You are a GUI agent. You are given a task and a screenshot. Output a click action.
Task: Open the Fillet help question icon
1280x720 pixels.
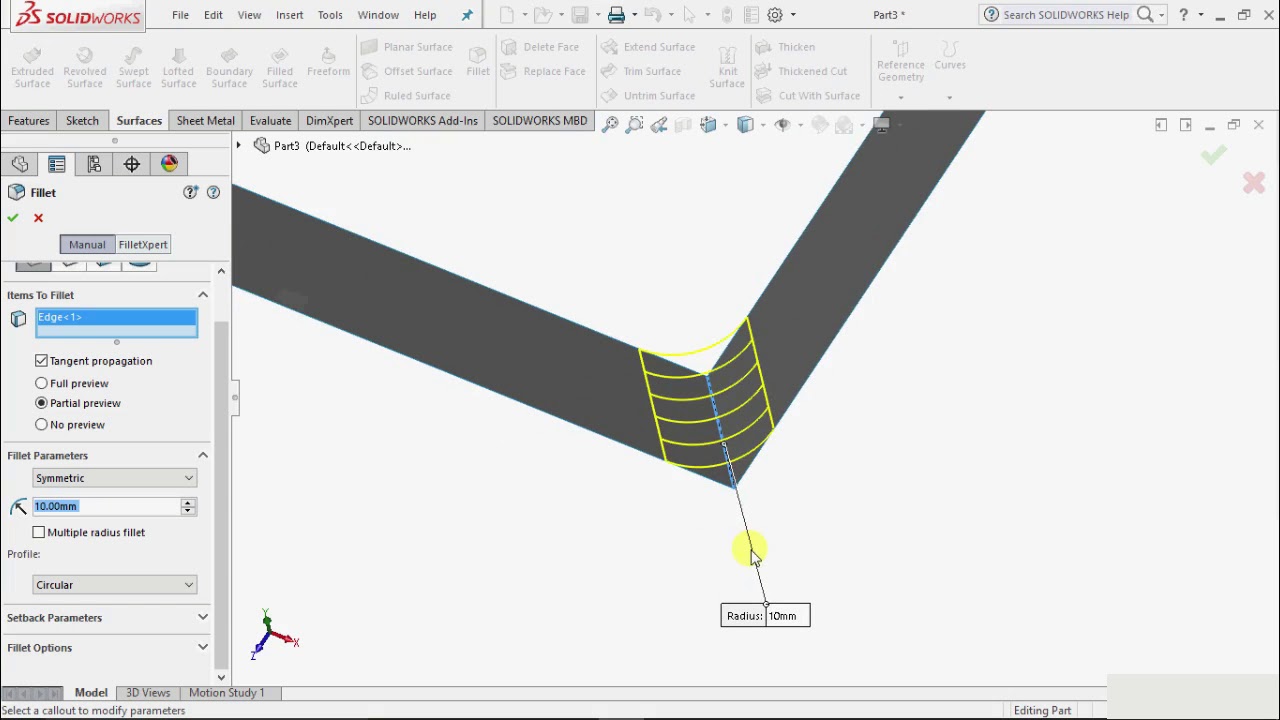click(213, 192)
